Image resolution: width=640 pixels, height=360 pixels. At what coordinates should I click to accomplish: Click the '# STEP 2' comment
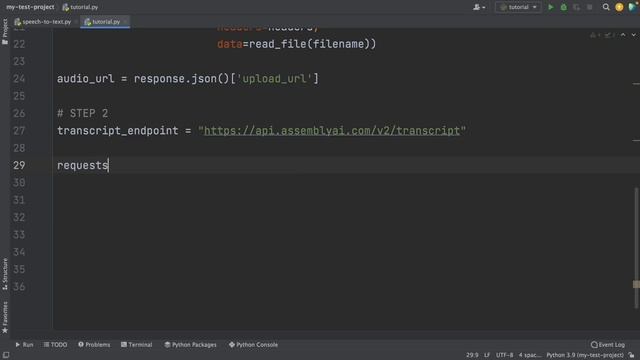click(82, 113)
